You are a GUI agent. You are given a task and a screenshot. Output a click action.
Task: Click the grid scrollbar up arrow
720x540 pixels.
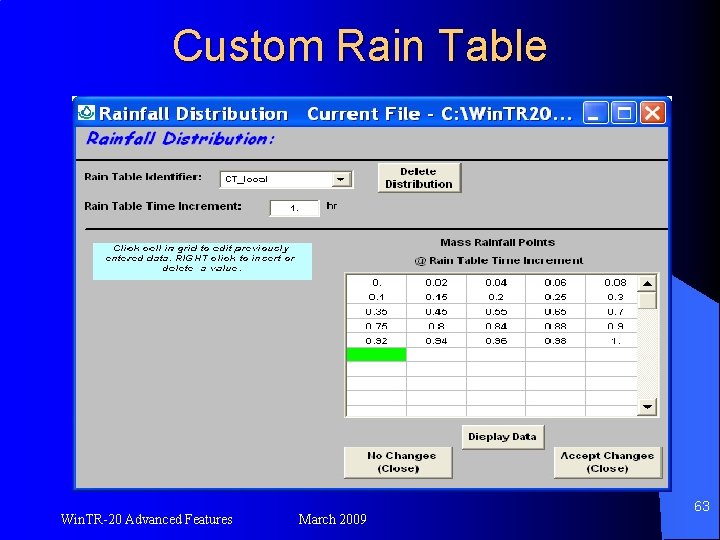pos(647,283)
